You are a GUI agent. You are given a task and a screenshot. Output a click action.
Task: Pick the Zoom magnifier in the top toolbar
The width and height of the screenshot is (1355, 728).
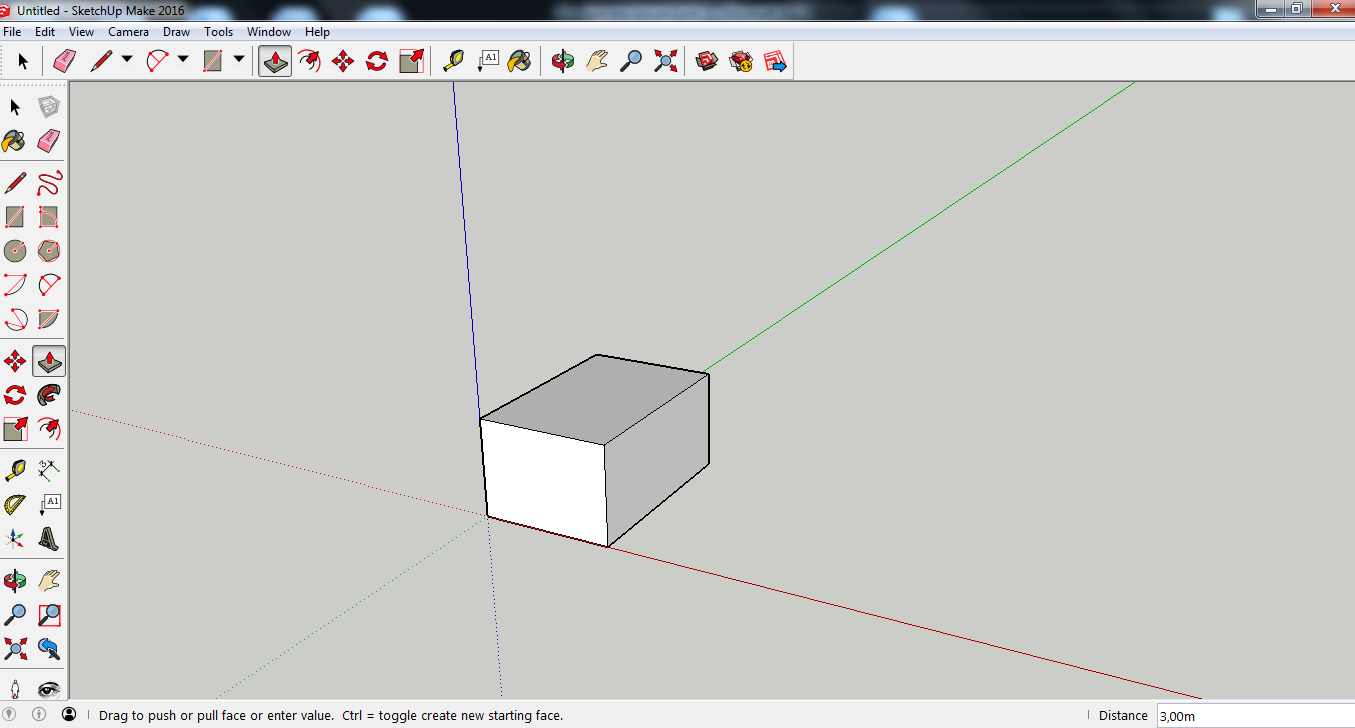(x=631, y=61)
